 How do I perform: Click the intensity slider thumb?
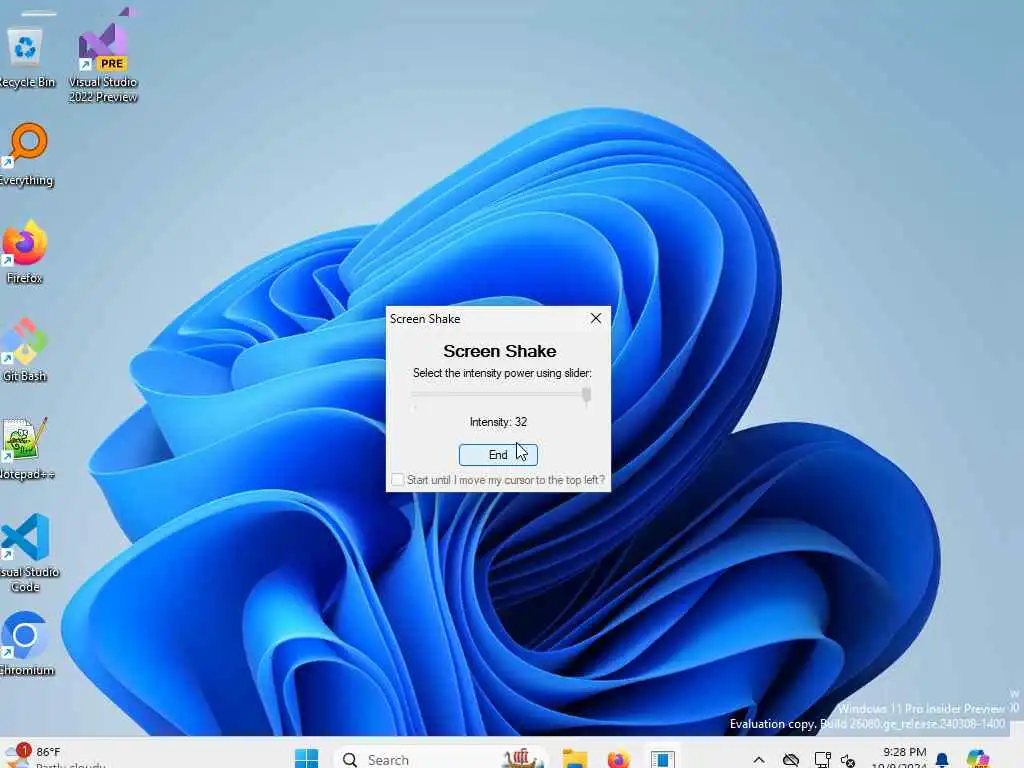586,395
